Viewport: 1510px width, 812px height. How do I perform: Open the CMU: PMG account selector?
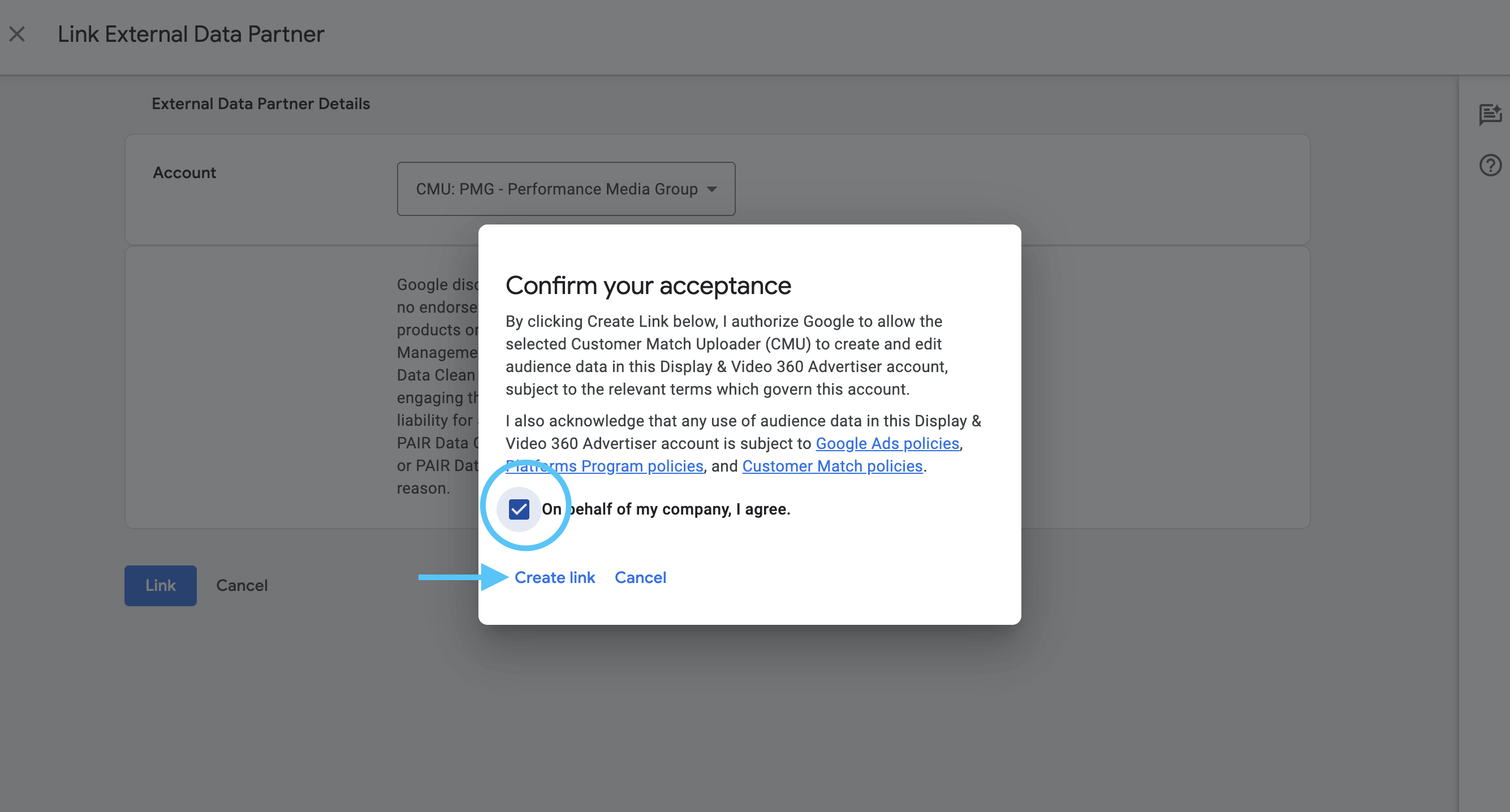(x=557, y=189)
